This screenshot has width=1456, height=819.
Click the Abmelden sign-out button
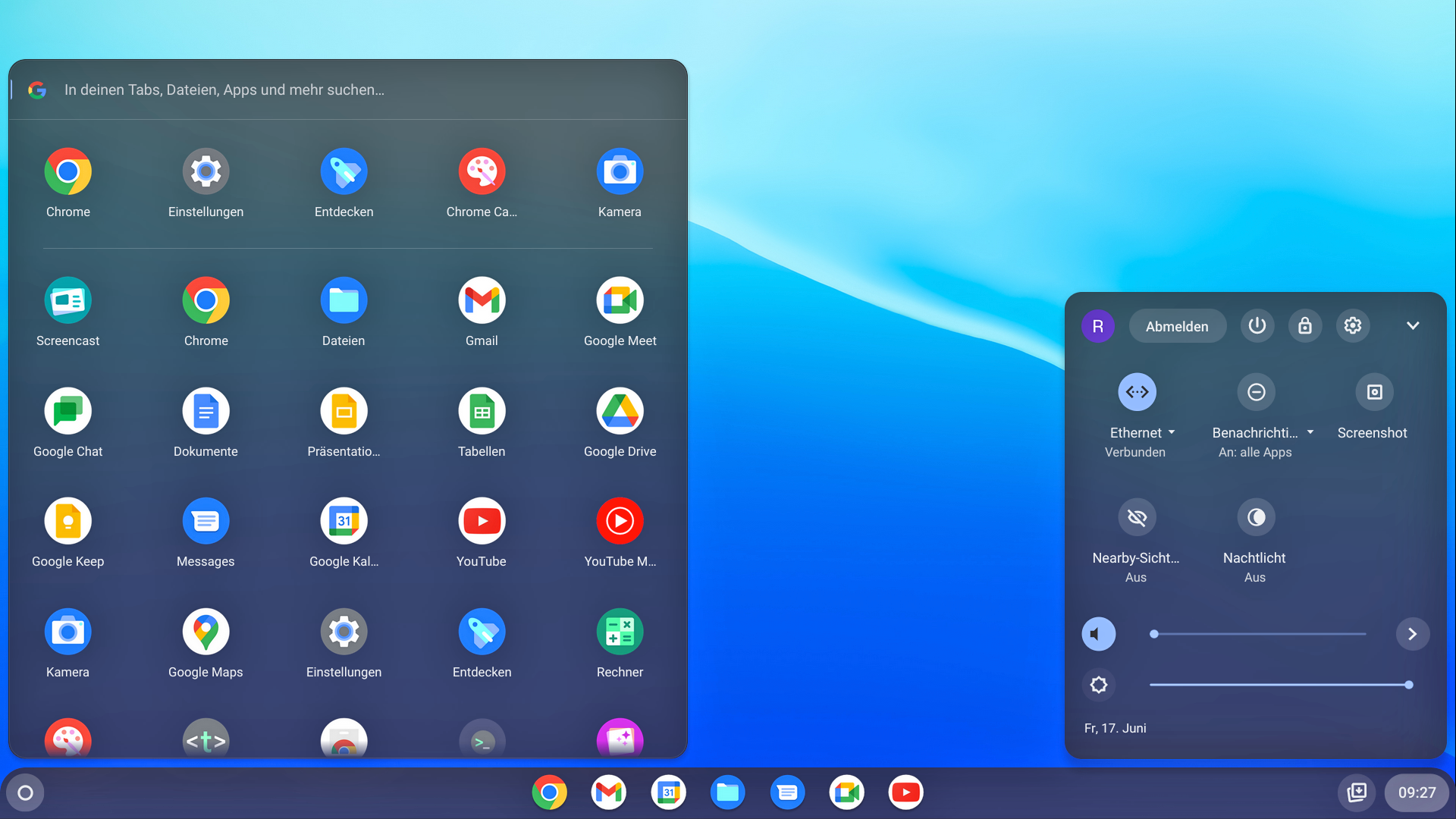pyautogui.click(x=1177, y=326)
